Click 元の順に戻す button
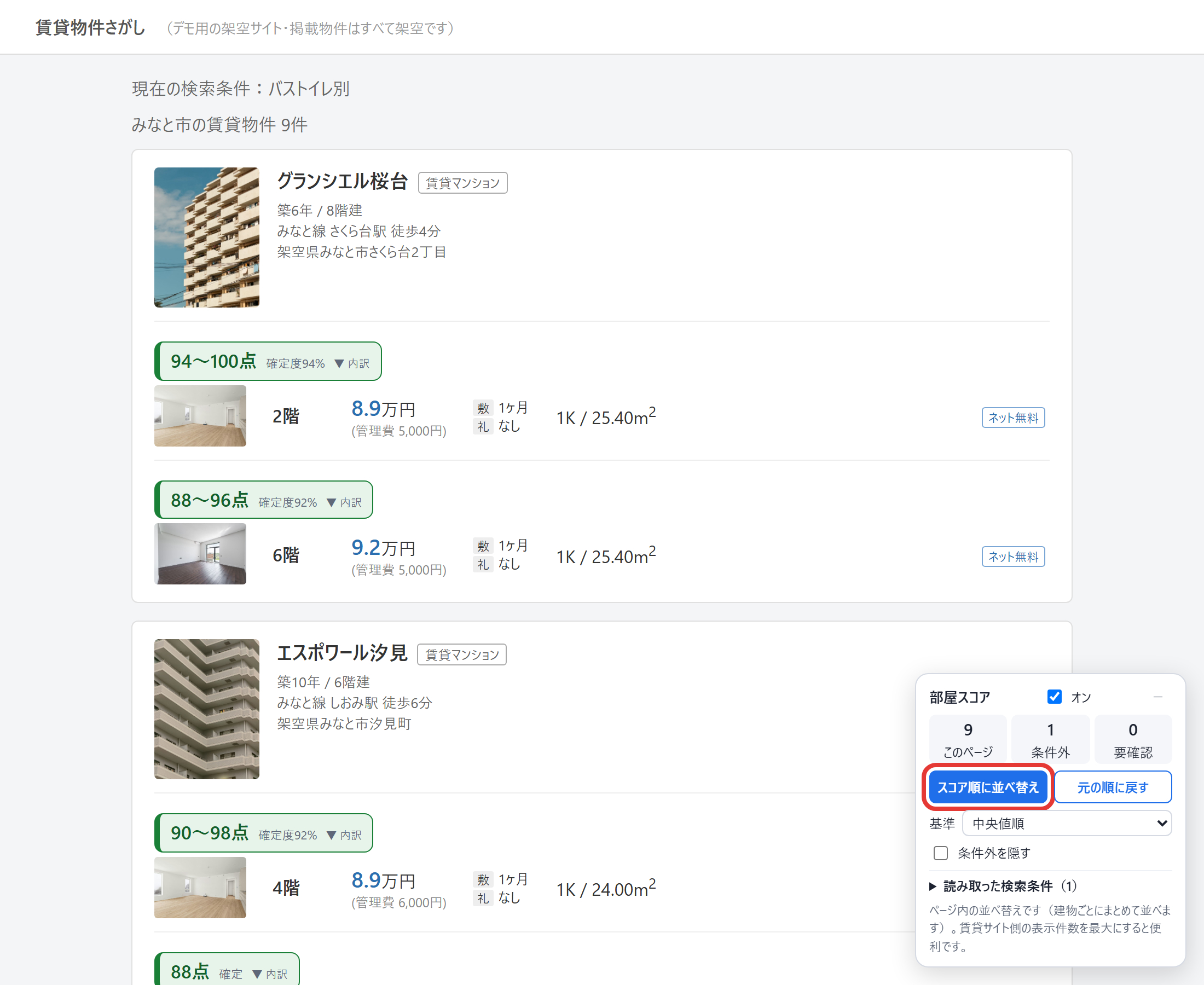Image resolution: width=1204 pixels, height=985 pixels. tap(1113, 787)
